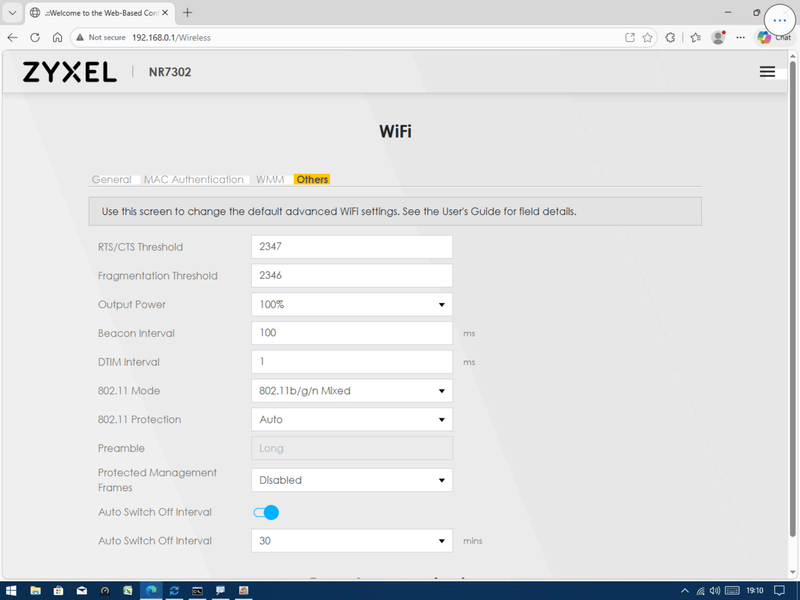The height and width of the screenshot is (600, 800).
Task: Open Mail app from taskbar
Action: [82, 590]
